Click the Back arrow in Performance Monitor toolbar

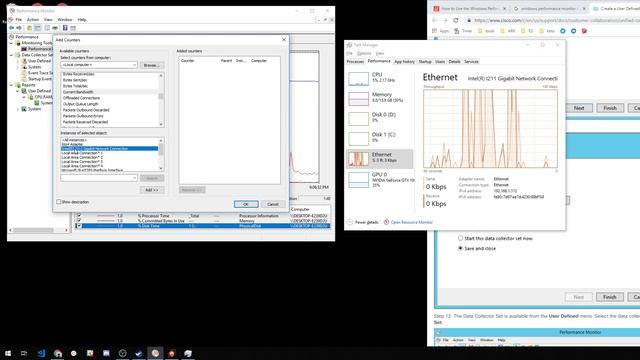pos(11,28)
